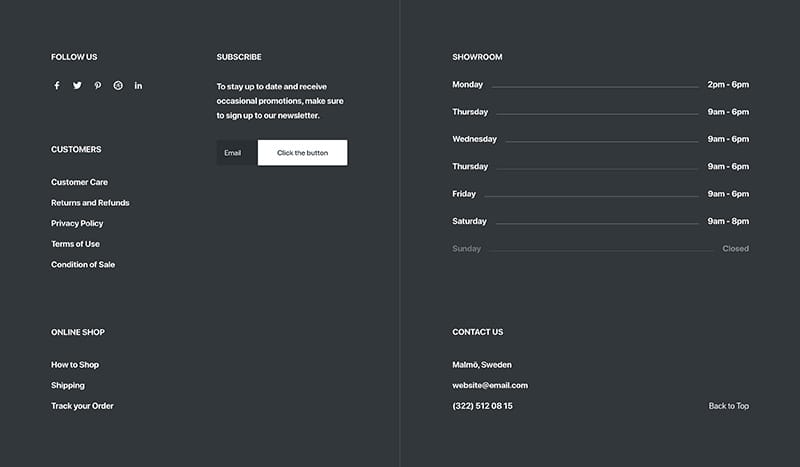Click Track your Order
The width and height of the screenshot is (800, 467).
click(x=82, y=406)
